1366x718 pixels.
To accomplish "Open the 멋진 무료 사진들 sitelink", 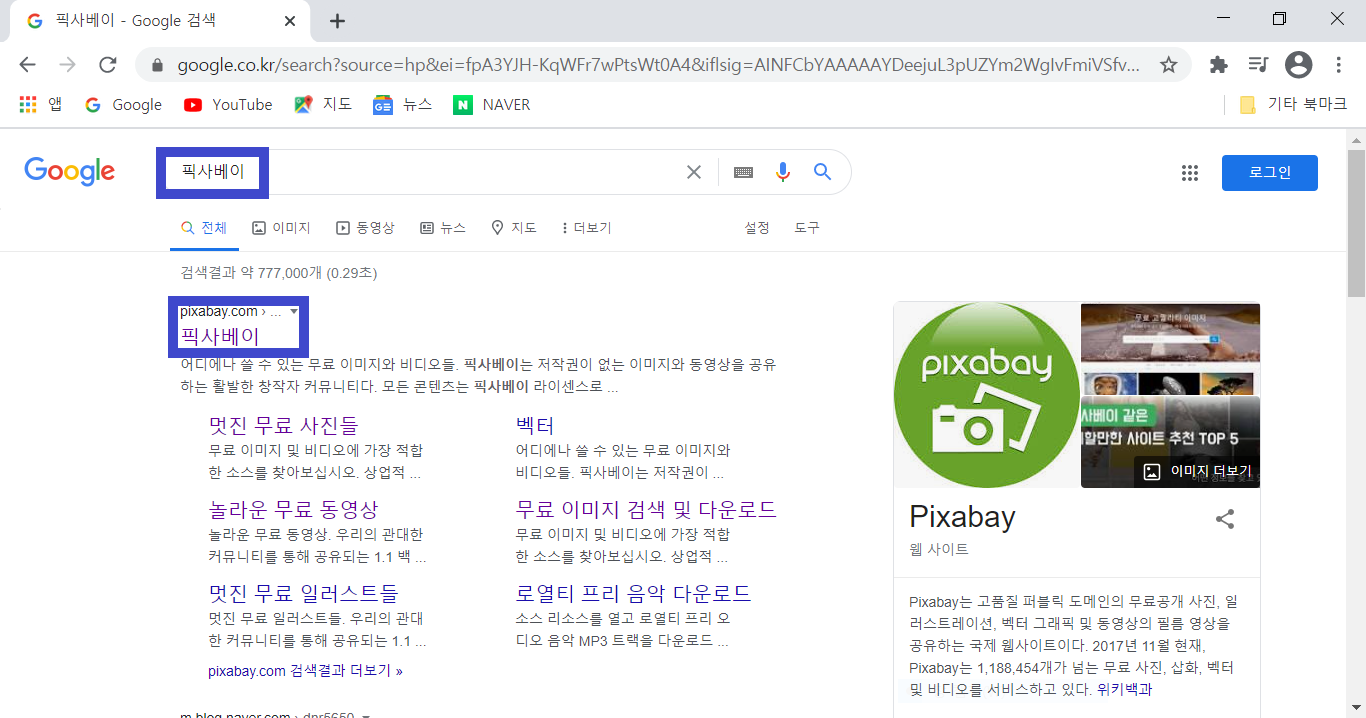I will pos(283,425).
